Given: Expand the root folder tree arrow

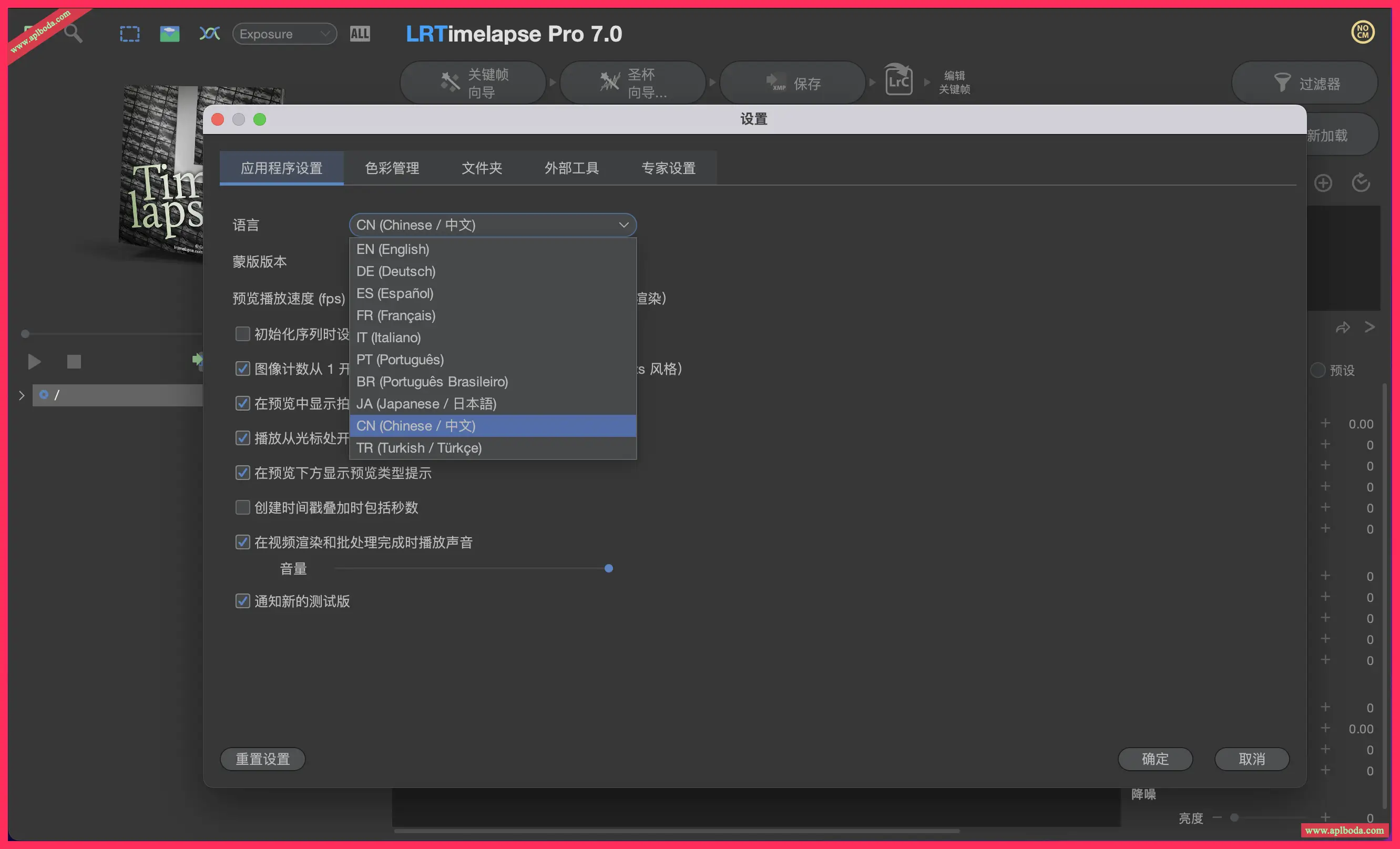Looking at the screenshot, I should tap(22, 395).
